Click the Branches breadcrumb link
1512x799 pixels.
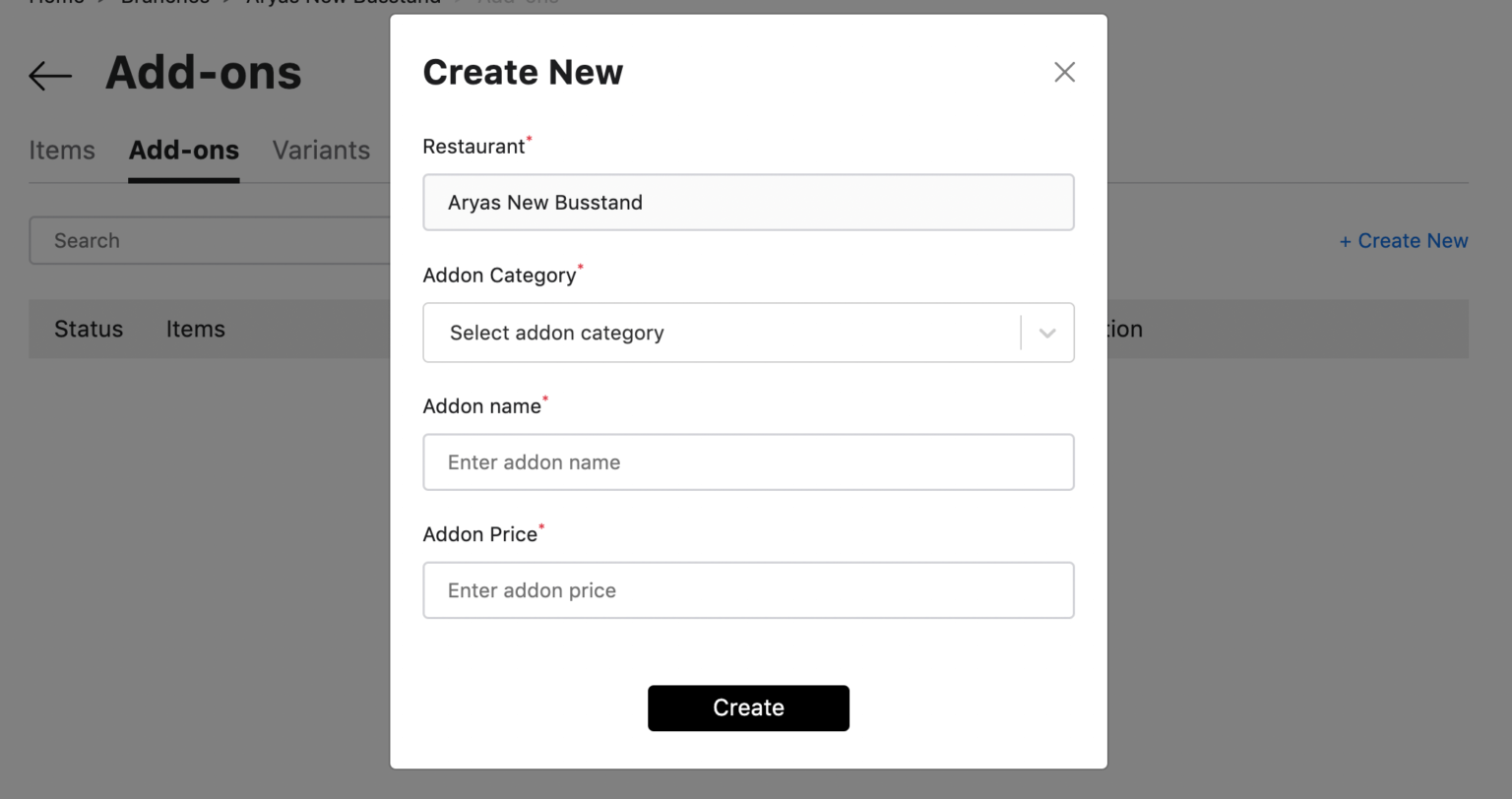(x=165, y=3)
